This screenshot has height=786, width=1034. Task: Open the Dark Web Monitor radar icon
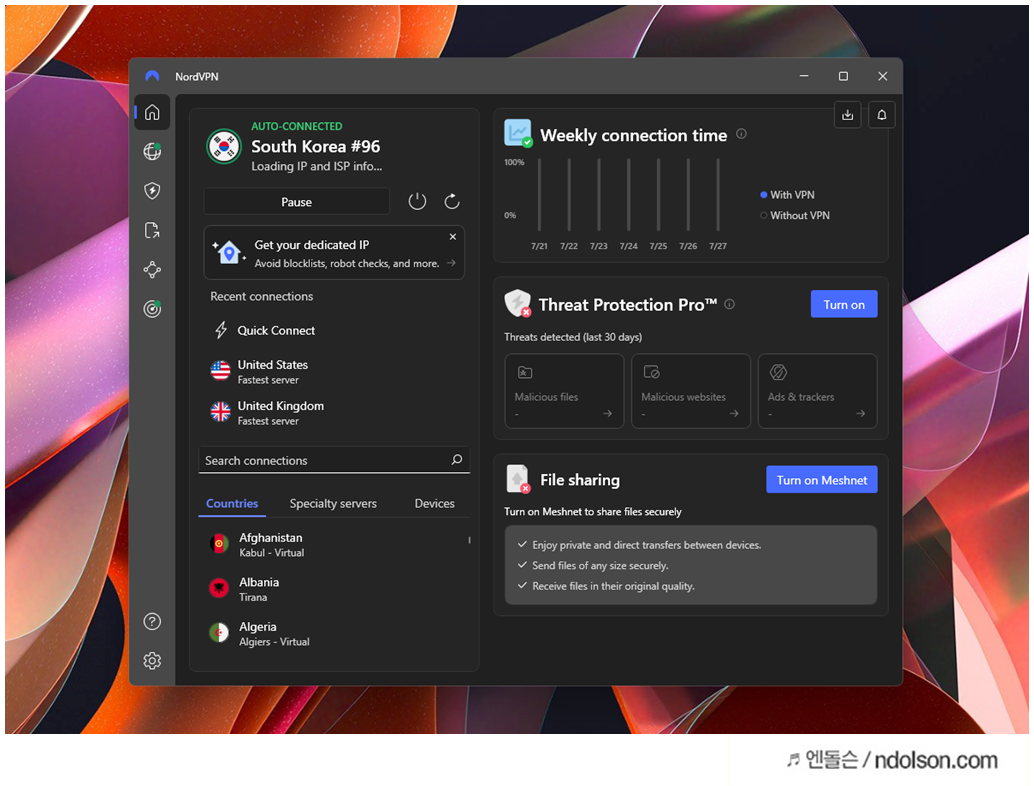tap(152, 309)
